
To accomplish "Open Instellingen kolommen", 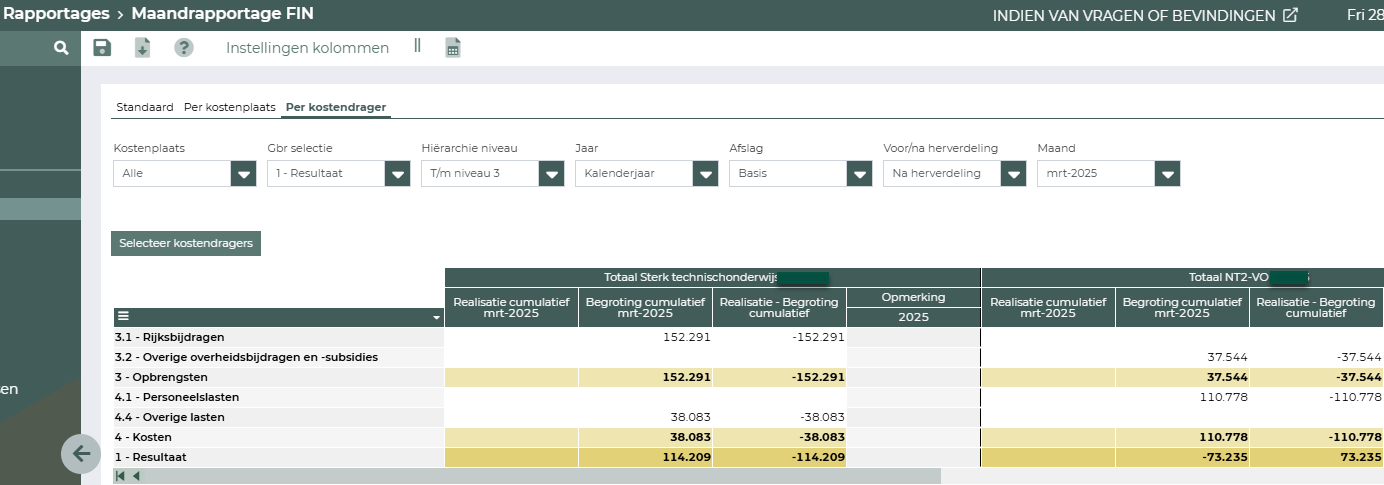I will 307,47.
